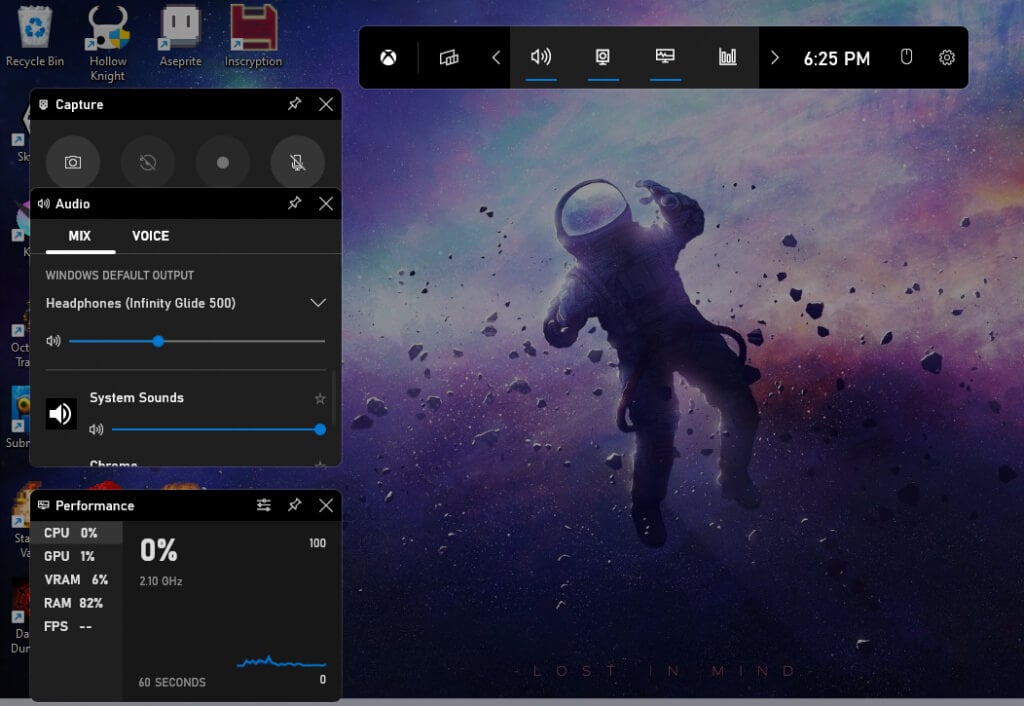Screen dimensions: 1024x706
Task: Click the mouse click-through icon
Action: click(x=907, y=58)
